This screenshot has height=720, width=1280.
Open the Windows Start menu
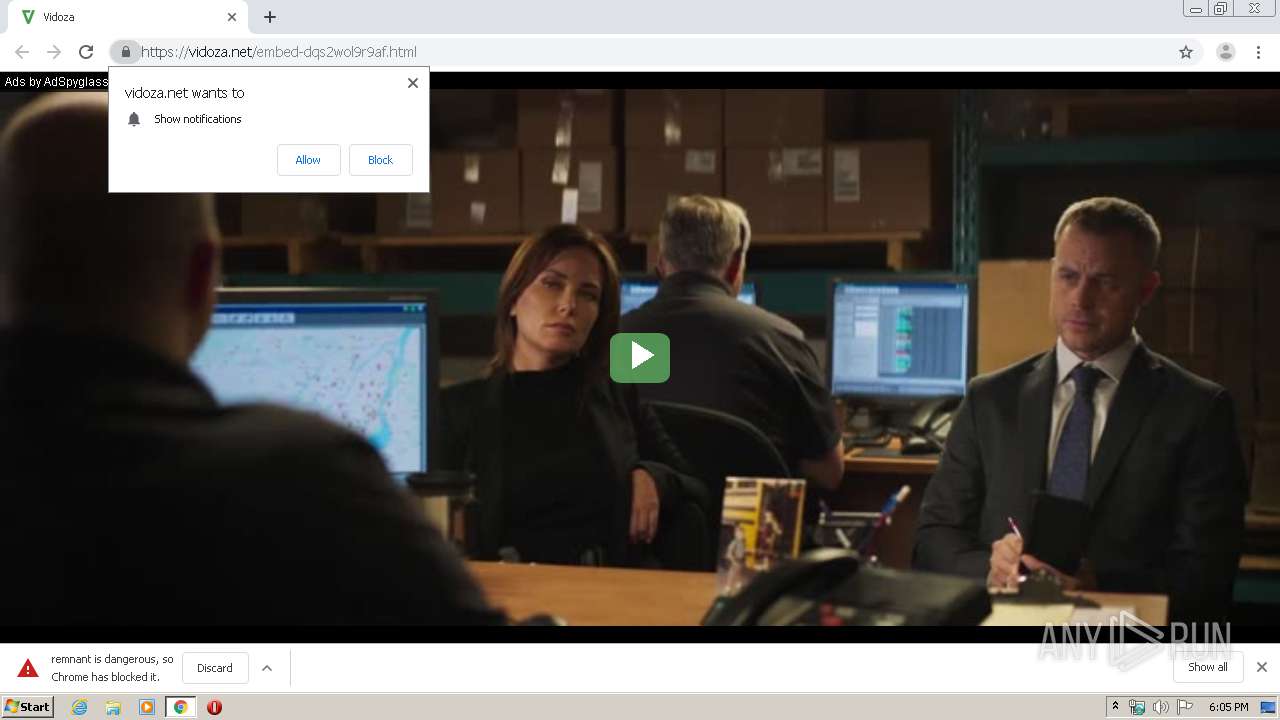(28, 707)
